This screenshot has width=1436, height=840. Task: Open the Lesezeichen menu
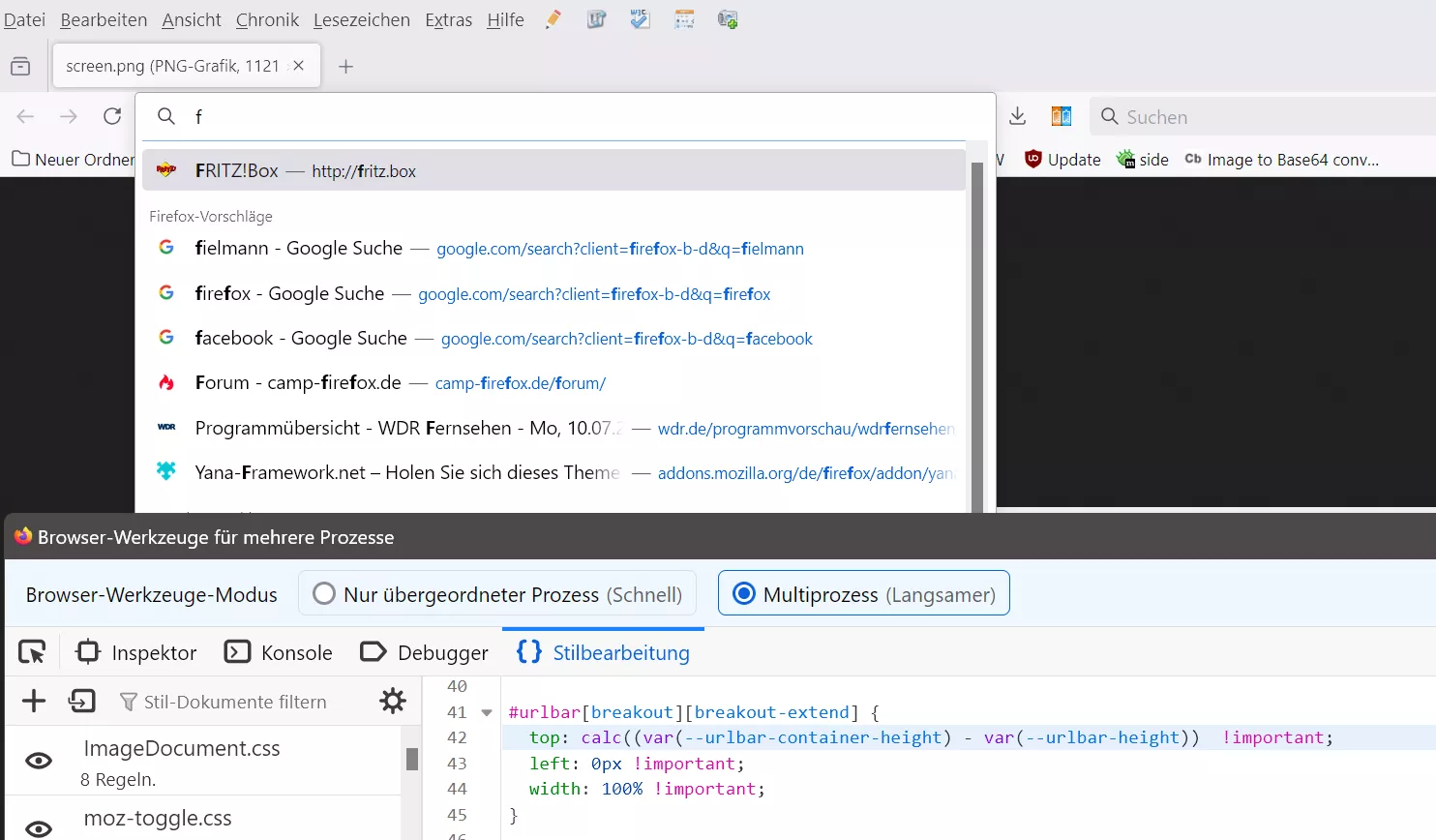click(361, 19)
